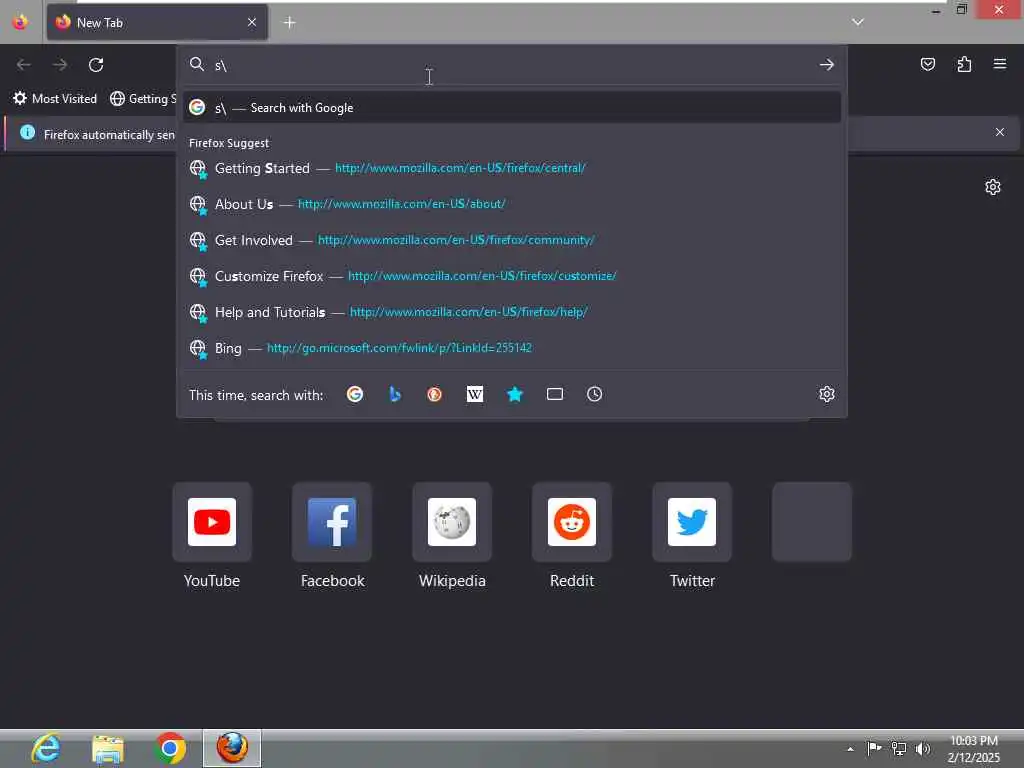Choose Bing suggestion row
The height and width of the screenshot is (768, 1024).
pyautogui.click(x=511, y=348)
